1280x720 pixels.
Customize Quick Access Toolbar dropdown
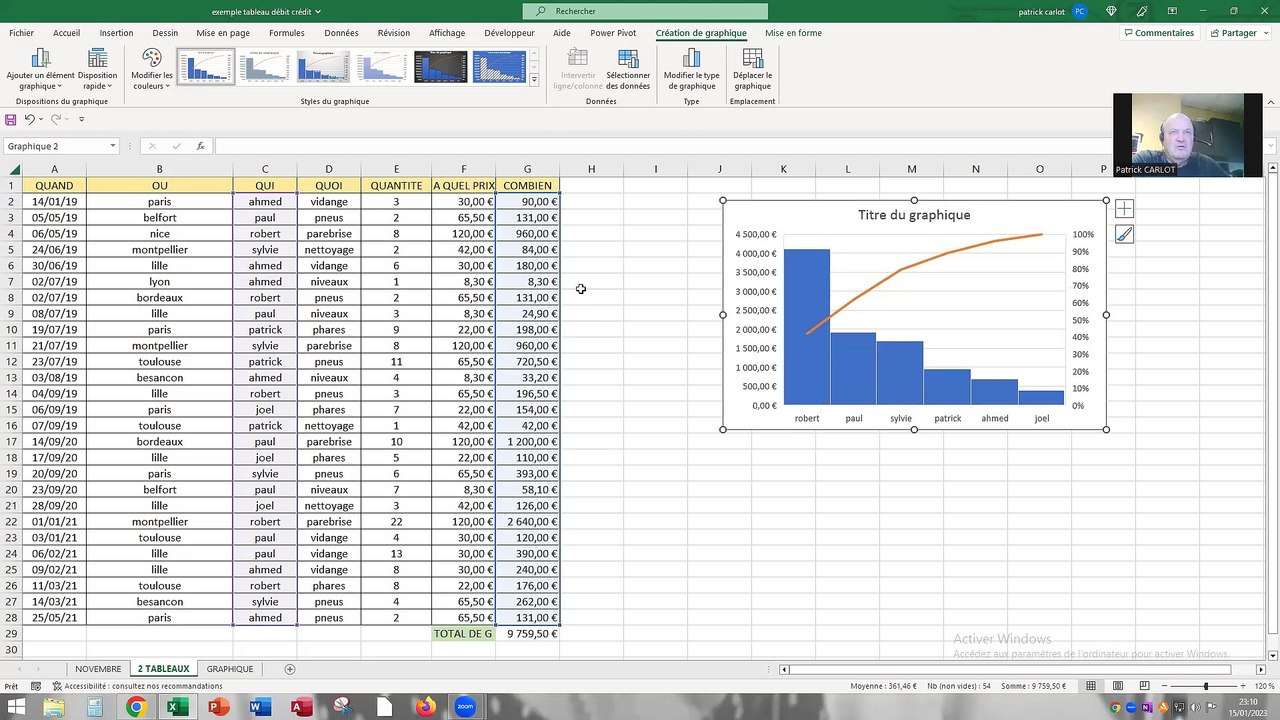(81, 119)
